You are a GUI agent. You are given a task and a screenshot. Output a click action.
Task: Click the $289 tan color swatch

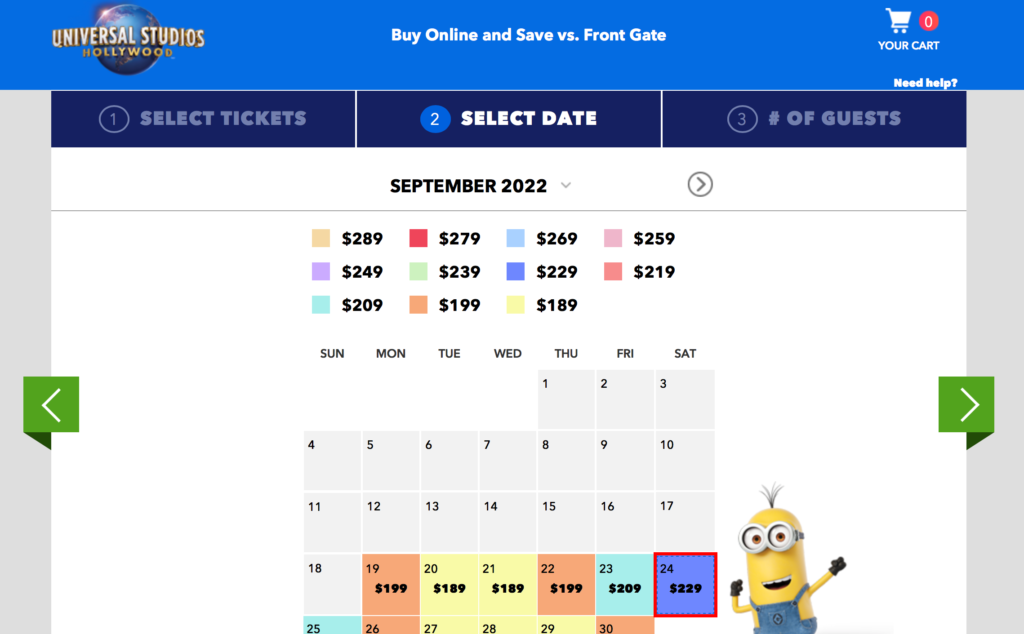(319, 238)
